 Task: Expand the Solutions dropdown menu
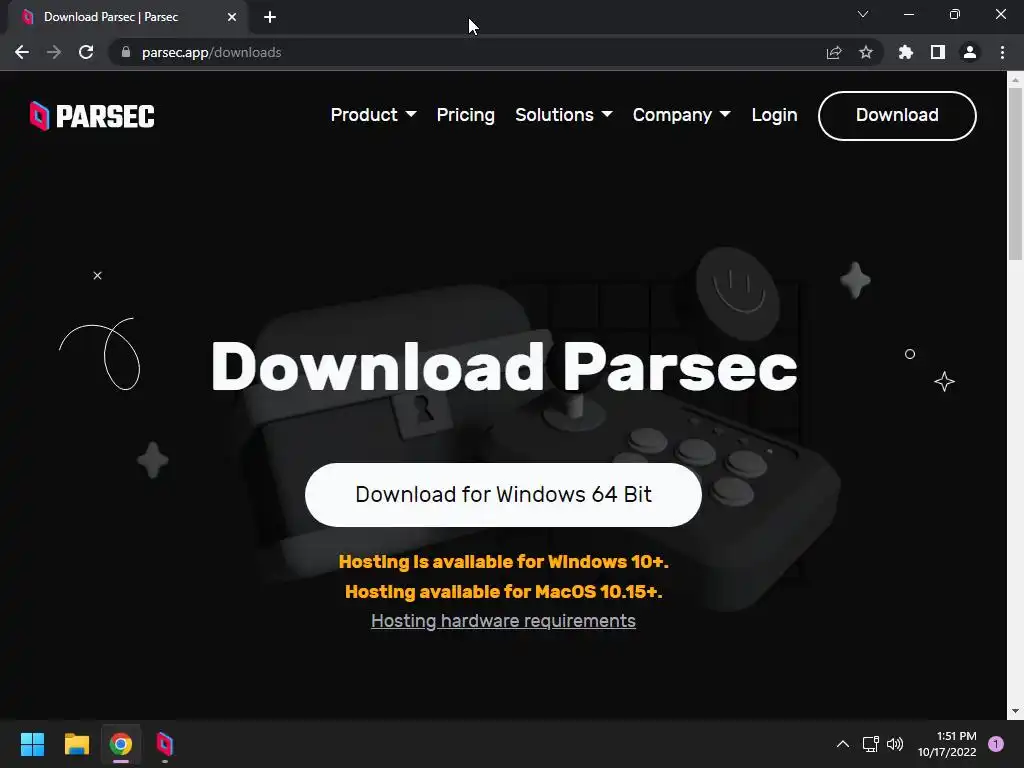coord(564,115)
